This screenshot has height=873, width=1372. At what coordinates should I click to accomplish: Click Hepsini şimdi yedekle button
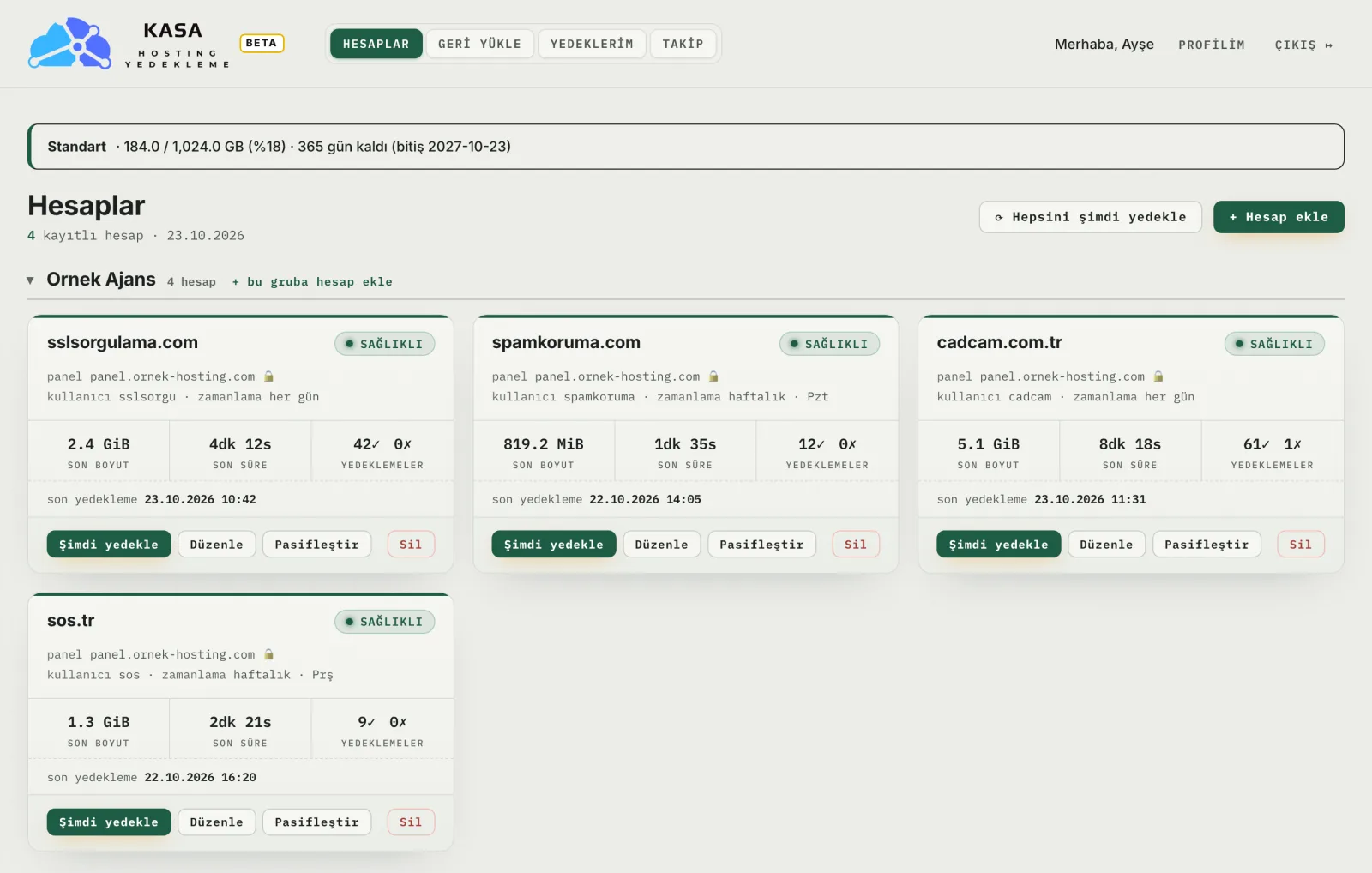pos(1091,217)
